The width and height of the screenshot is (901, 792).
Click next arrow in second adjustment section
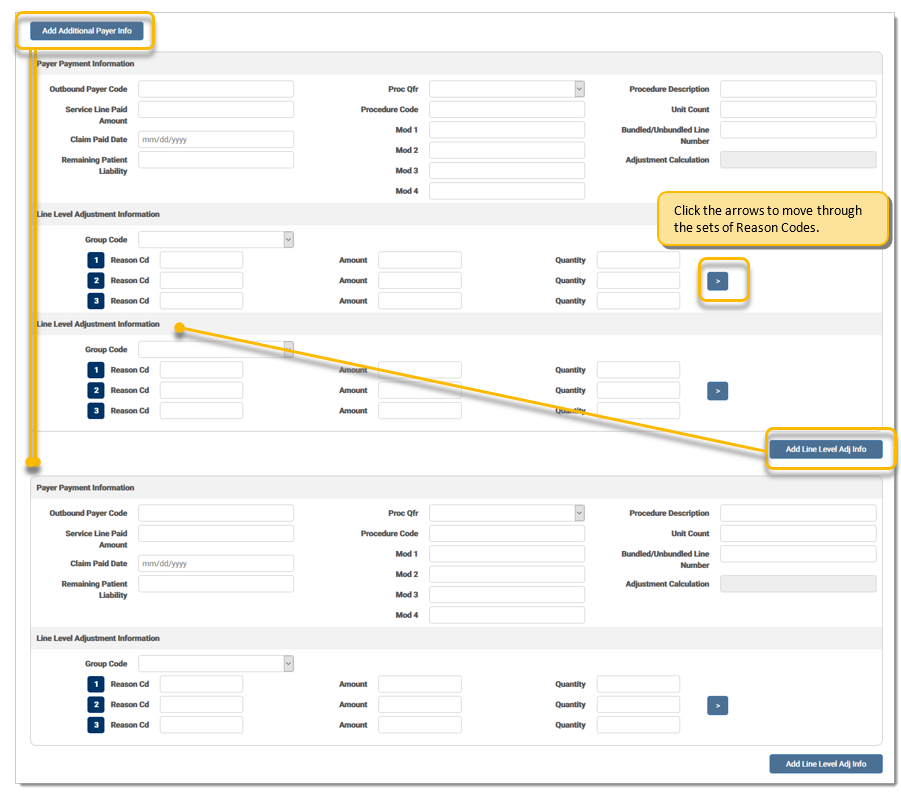[717, 391]
